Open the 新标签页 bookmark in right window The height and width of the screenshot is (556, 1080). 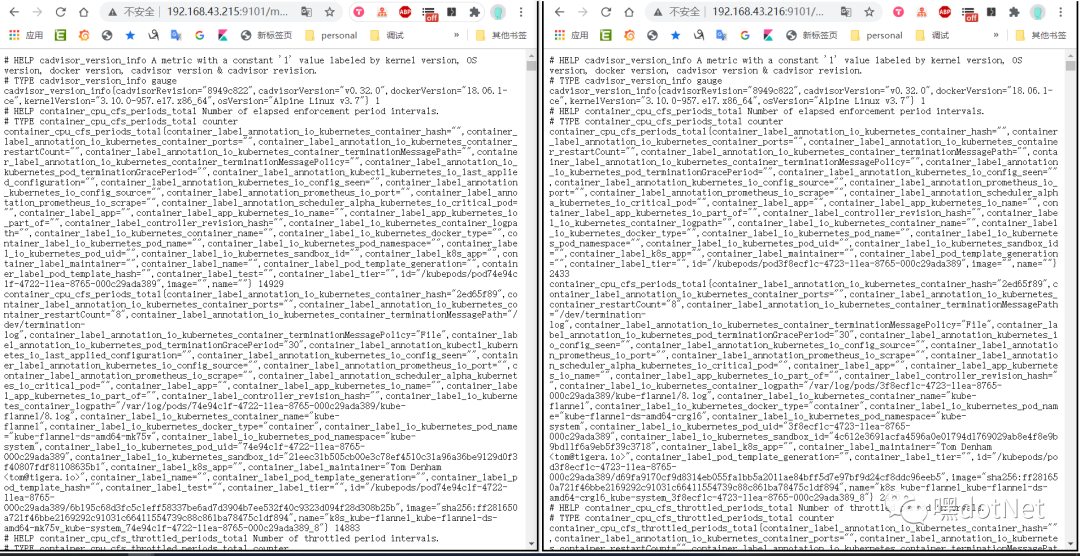pyautogui.click(x=812, y=35)
